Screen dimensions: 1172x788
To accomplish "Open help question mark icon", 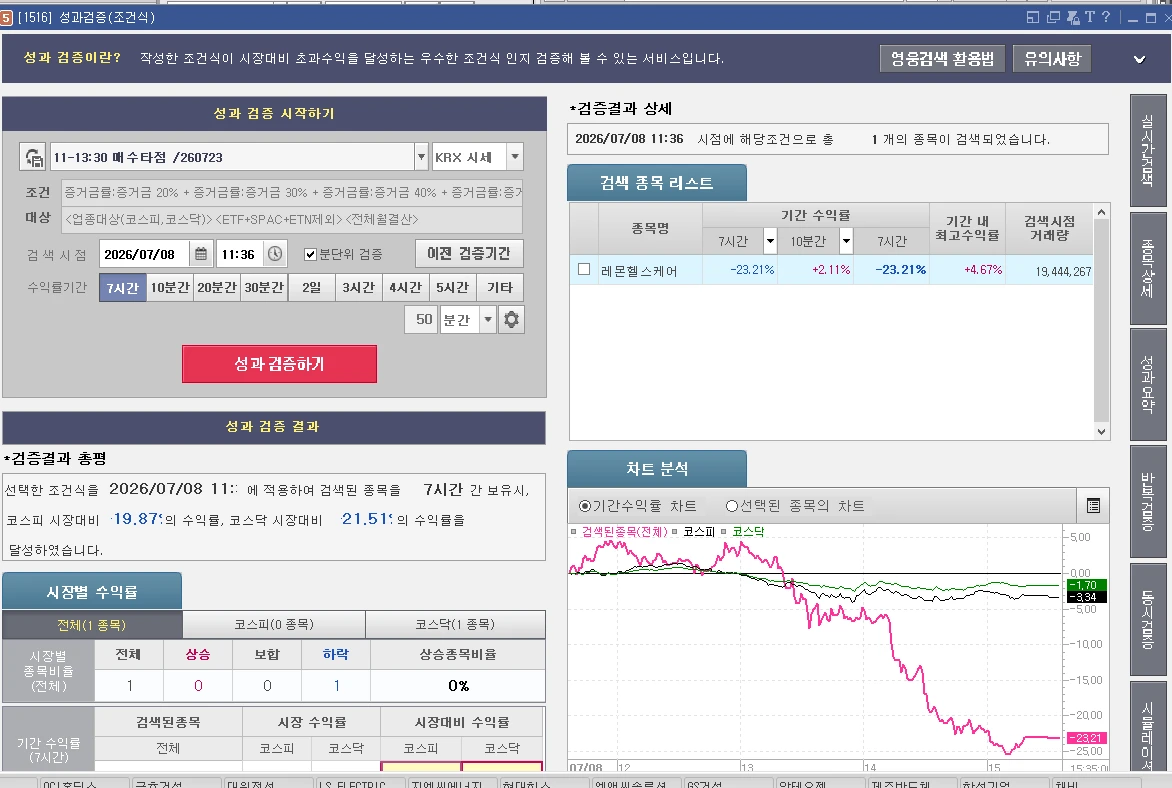I will (1106, 17).
